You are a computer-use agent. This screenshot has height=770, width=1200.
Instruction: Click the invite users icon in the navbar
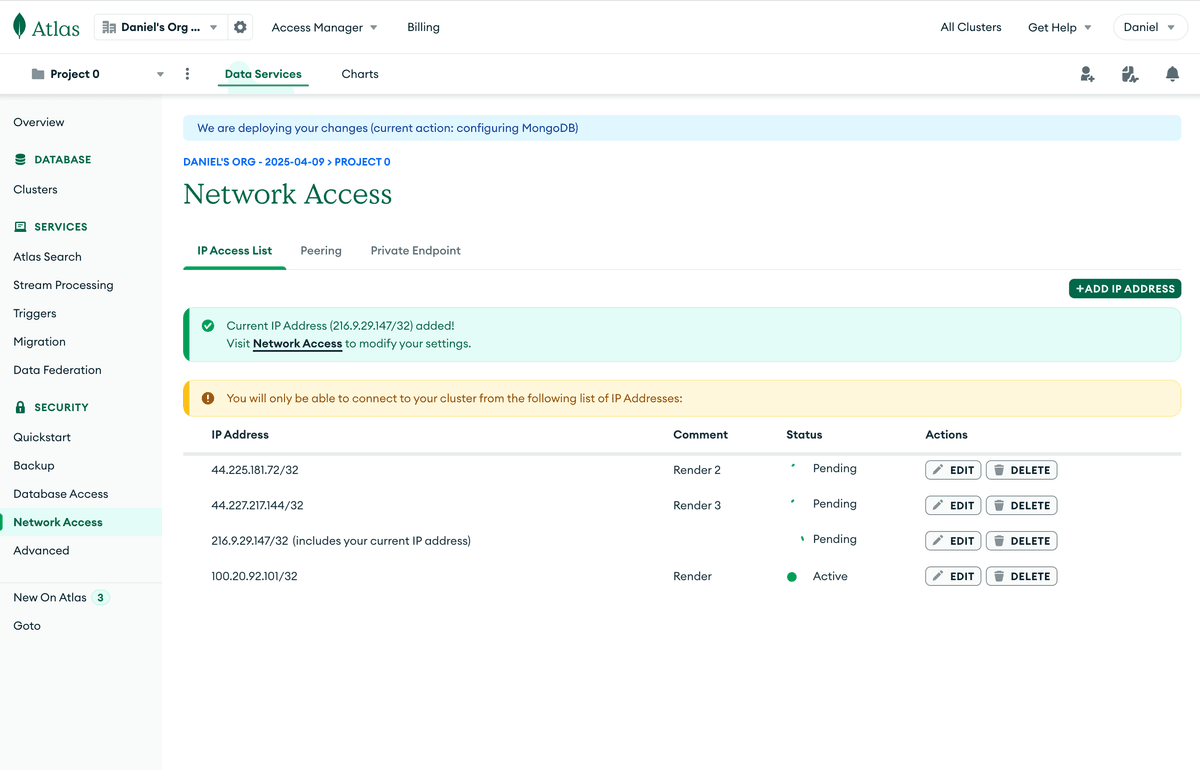coord(1087,74)
